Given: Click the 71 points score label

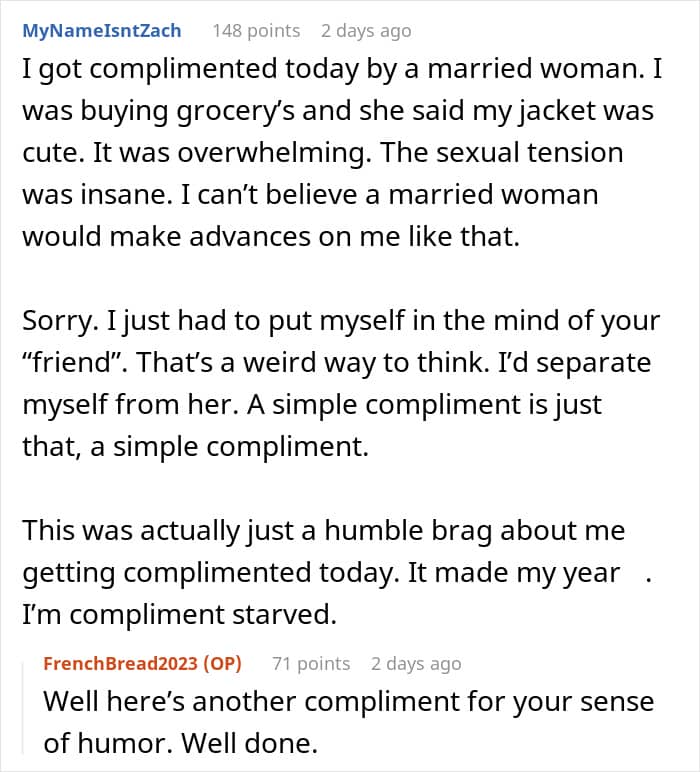Looking at the screenshot, I should [311, 664].
